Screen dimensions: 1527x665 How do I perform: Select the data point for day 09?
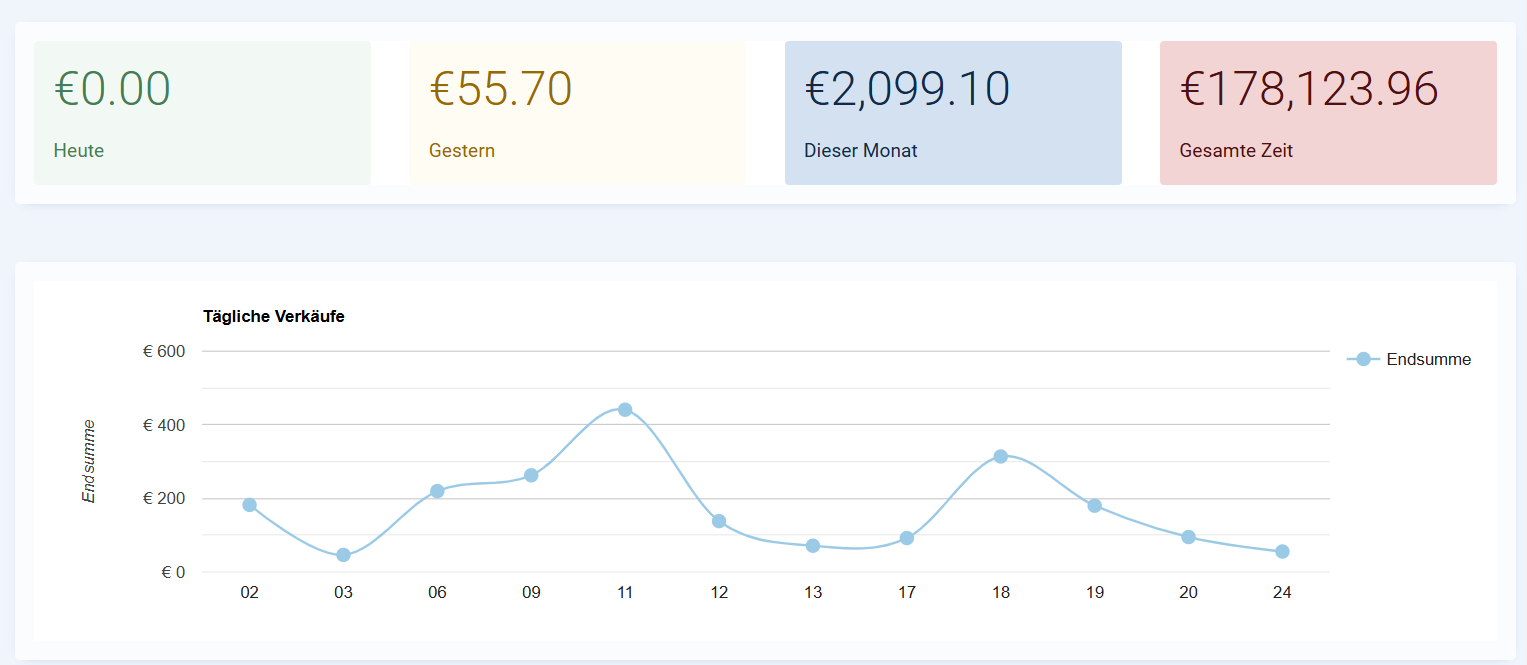point(531,475)
